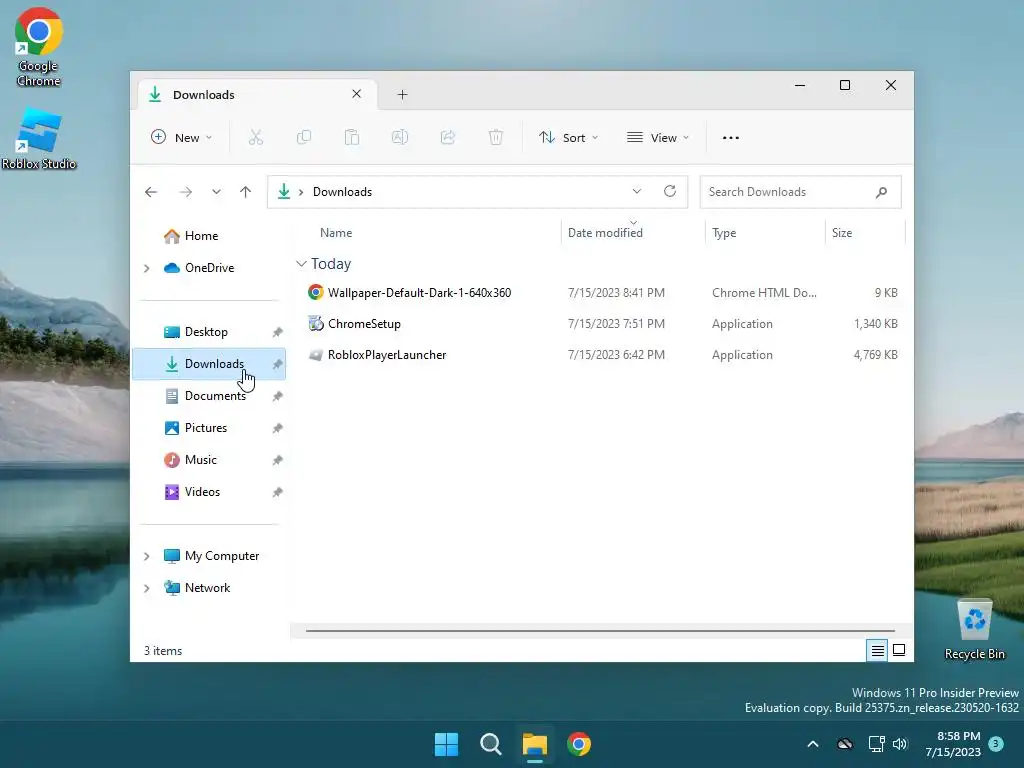This screenshot has width=1024, height=768.
Task: Launch Chrome from the taskbar
Action: 579,744
